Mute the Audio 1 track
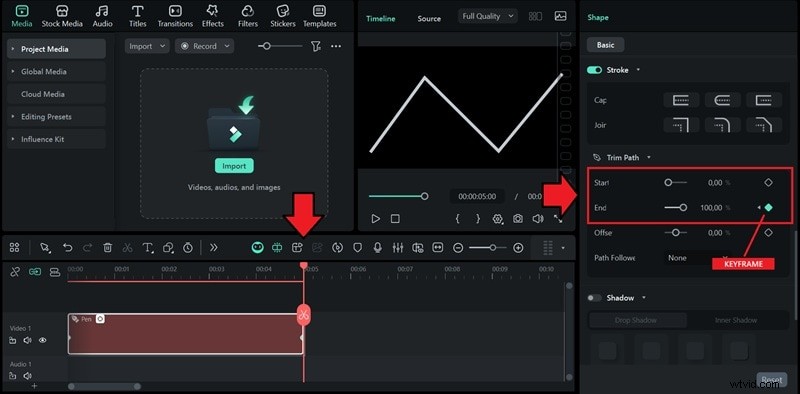 (28, 376)
